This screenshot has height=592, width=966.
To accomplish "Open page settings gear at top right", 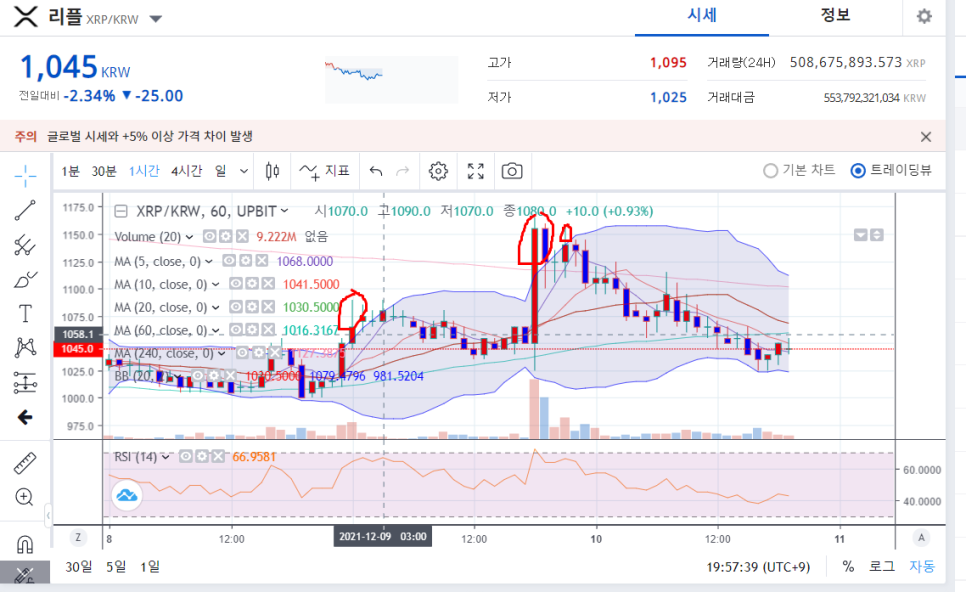I will (x=924, y=16).
